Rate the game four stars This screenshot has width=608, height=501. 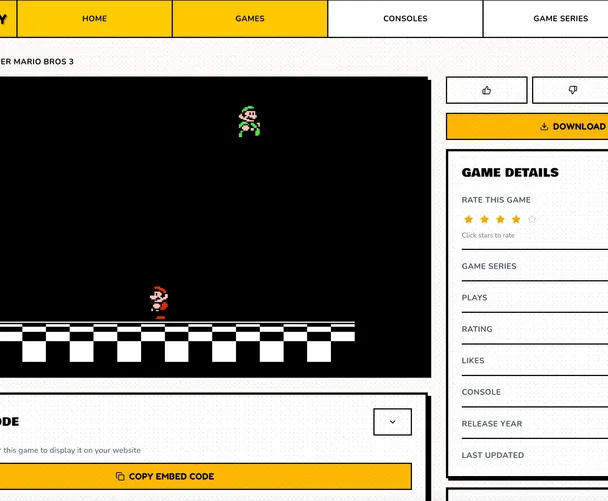pyautogui.click(x=516, y=219)
